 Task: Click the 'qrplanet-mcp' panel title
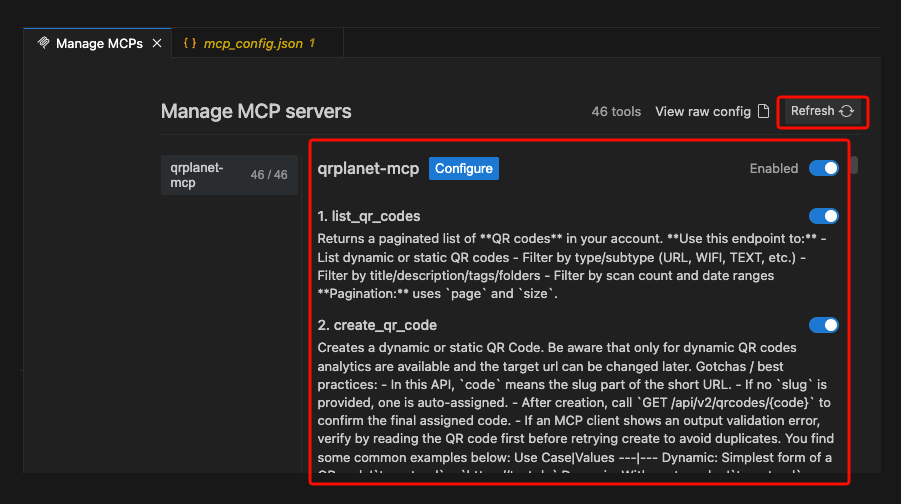[x=368, y=168]
